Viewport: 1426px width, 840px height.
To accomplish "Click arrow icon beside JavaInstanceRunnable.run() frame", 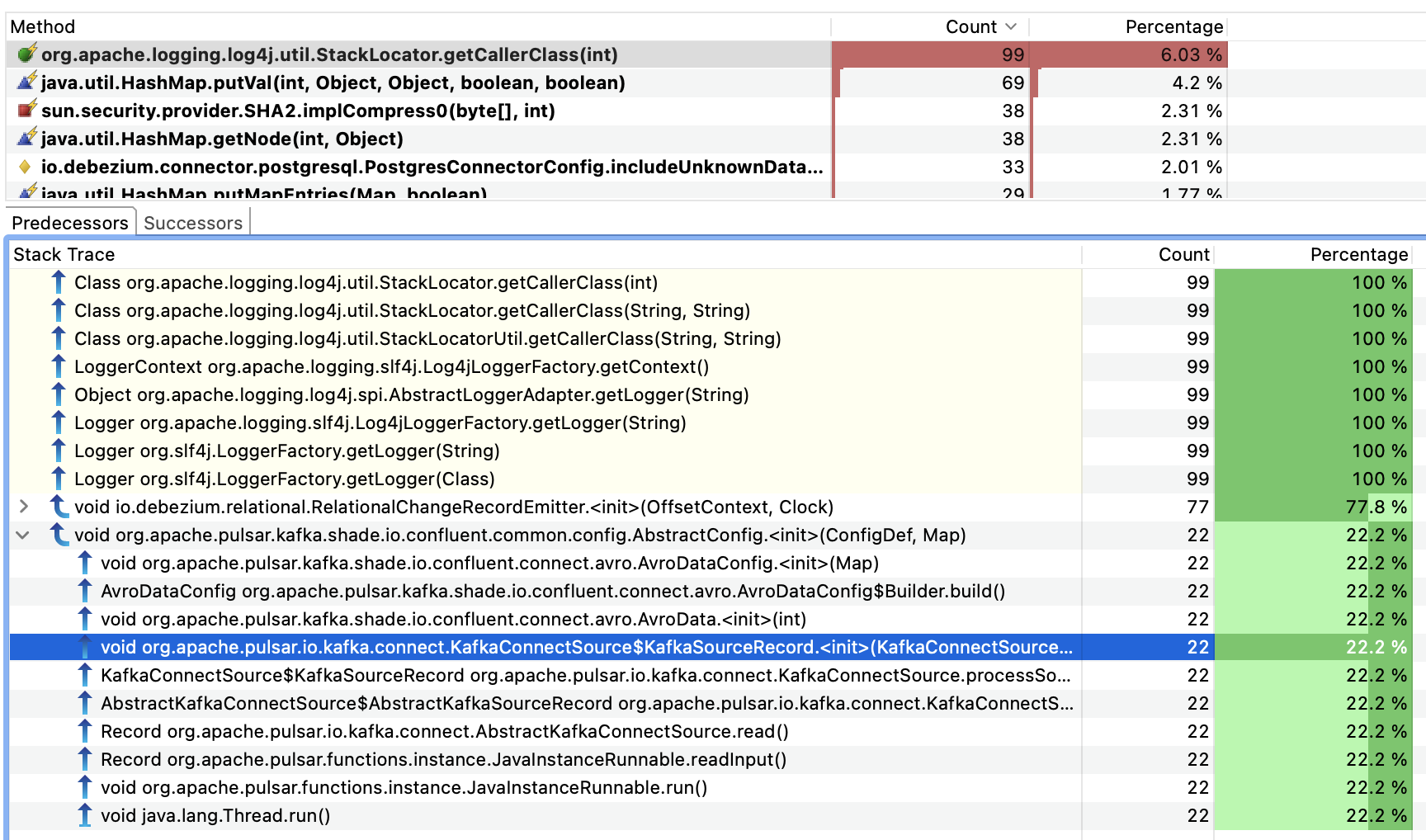I will click(x=84, y=787).
